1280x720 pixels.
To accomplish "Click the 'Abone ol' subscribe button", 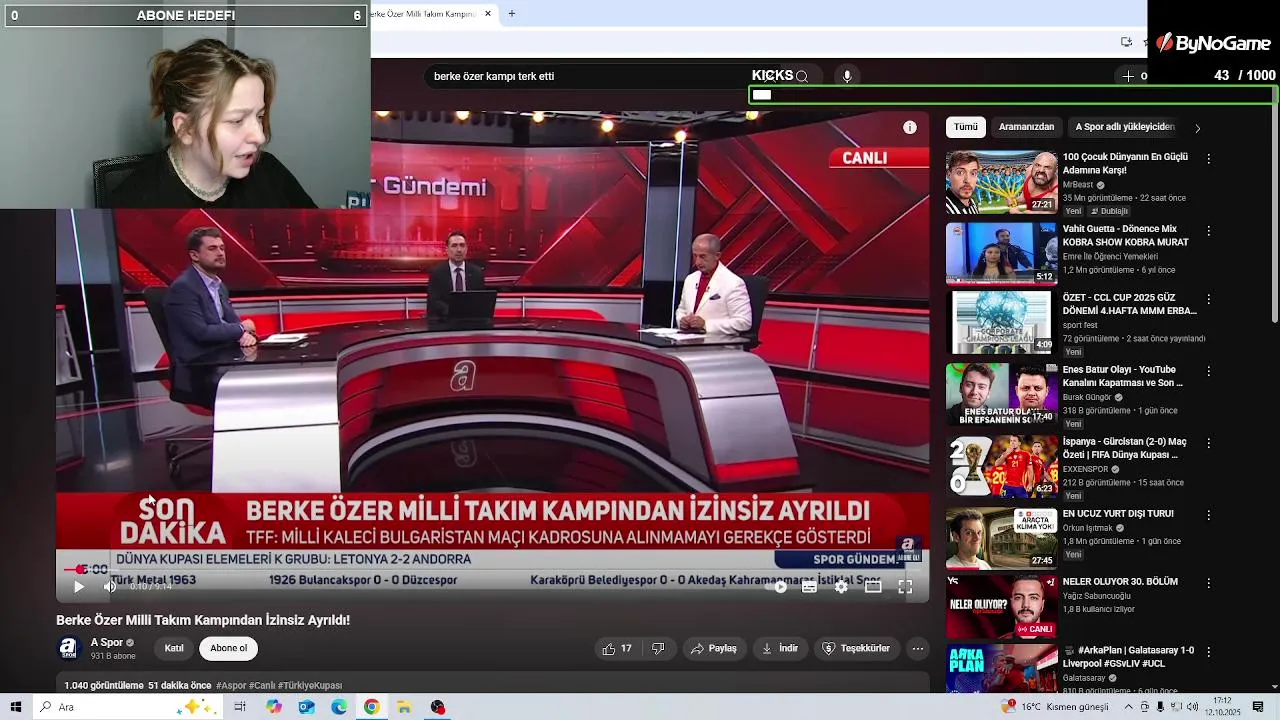I will [x=229, y=648].
